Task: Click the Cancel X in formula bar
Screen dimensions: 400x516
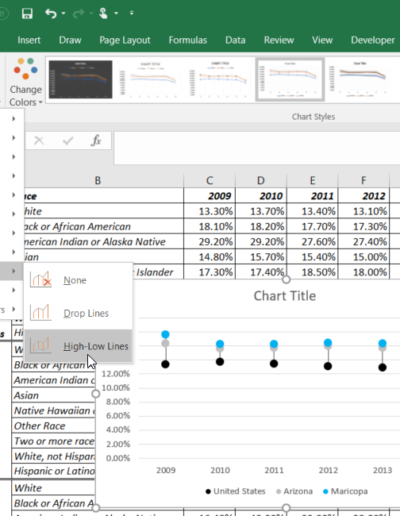Action: pos(39,141)
